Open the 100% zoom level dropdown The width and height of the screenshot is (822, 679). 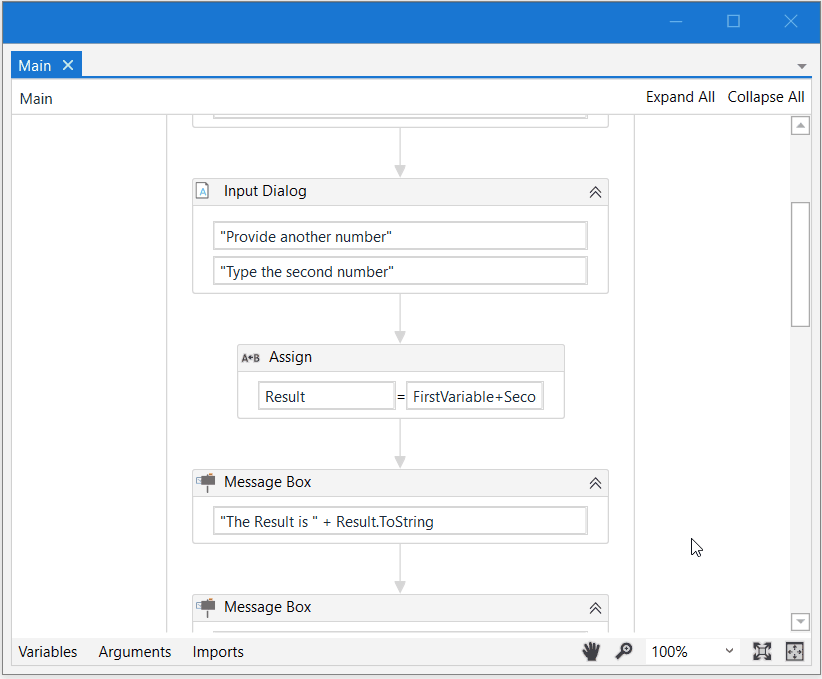pyautogui.click(x=729, y=651)
